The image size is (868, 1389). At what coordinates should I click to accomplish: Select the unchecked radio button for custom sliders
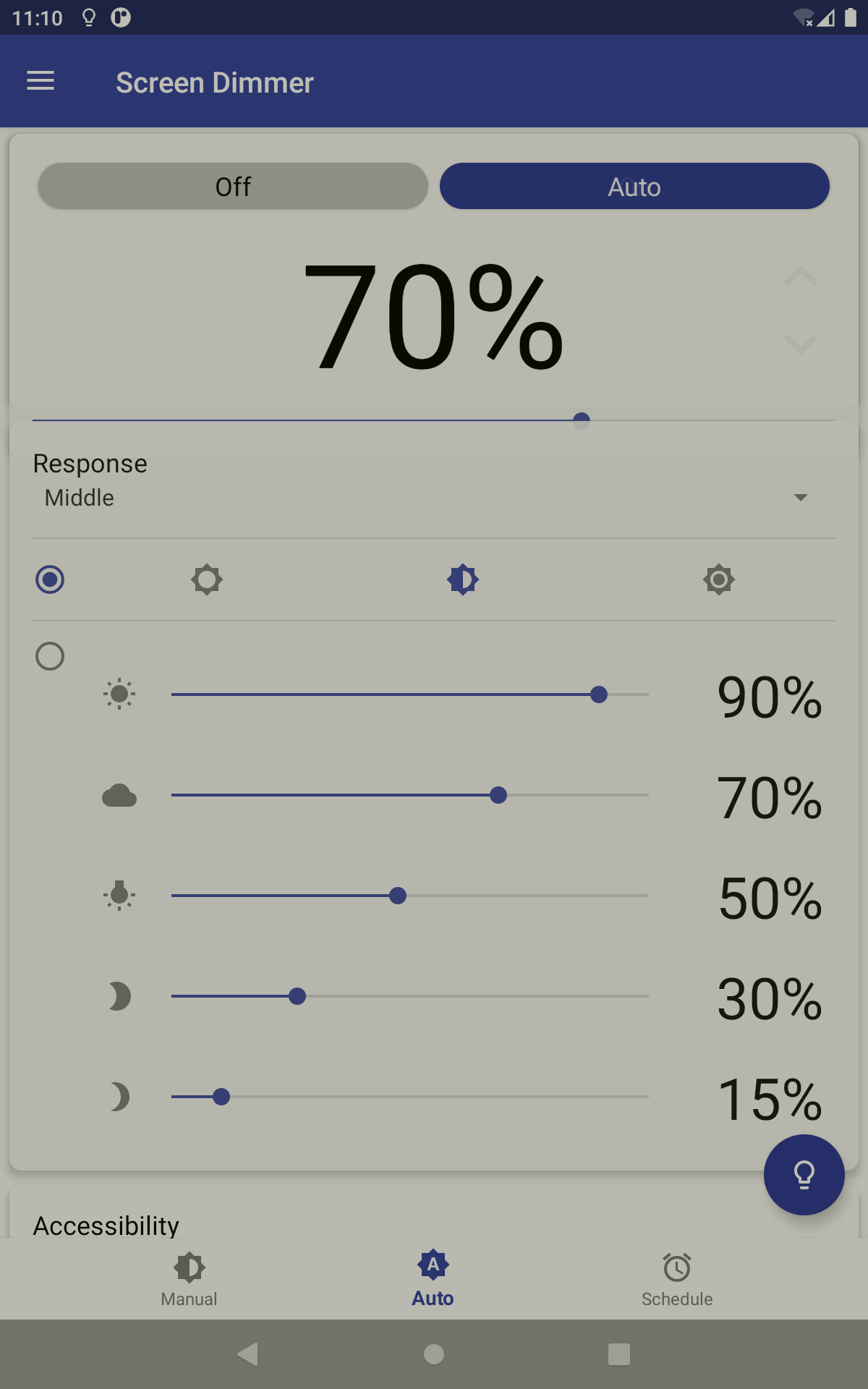(x=50, y=656)
